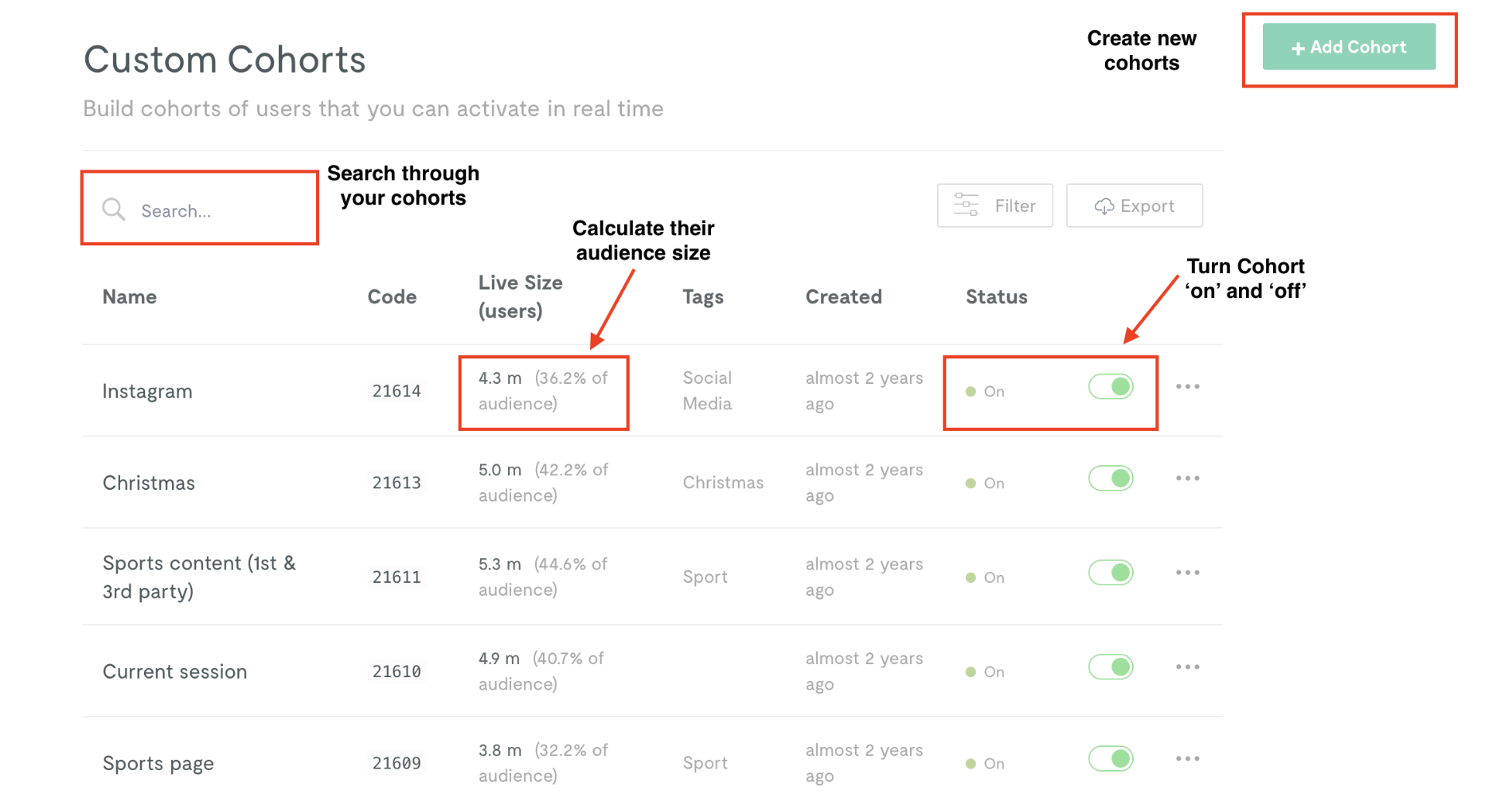Click the Add Cohort button
1512x798 pixels.
coord(1348,47)
